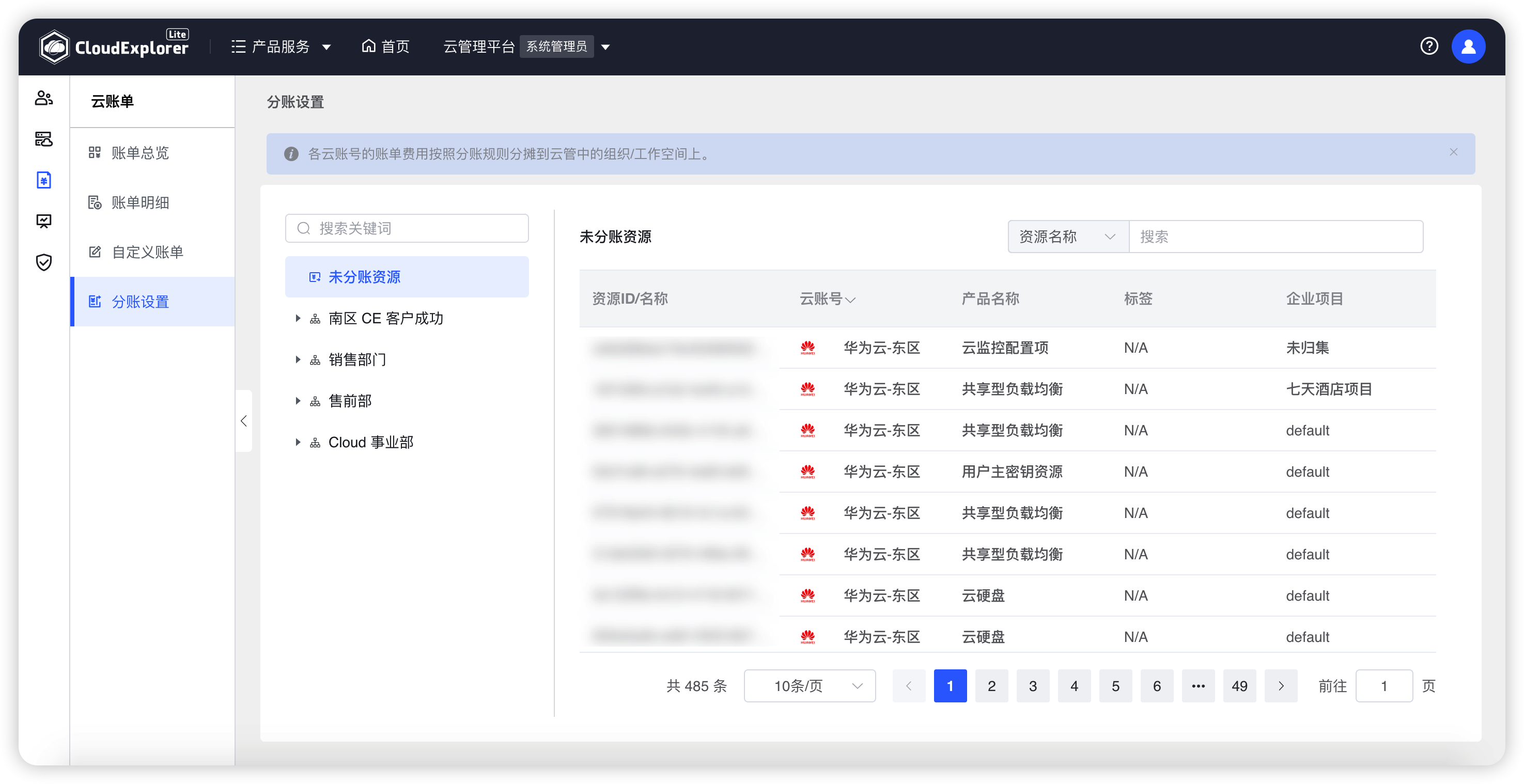Expand the 南区 CE 客户成功 tree node

click(x=298, y=318)
